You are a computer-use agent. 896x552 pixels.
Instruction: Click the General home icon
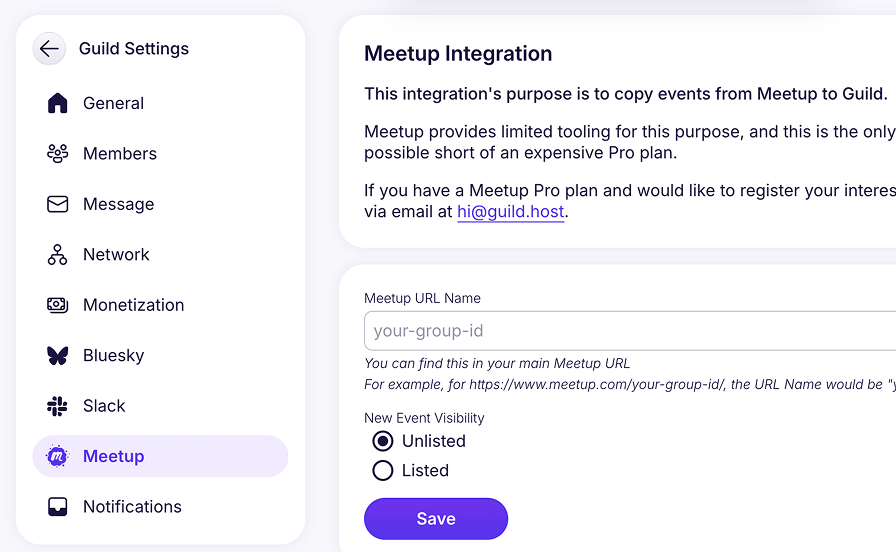click(x=58, y=103)
